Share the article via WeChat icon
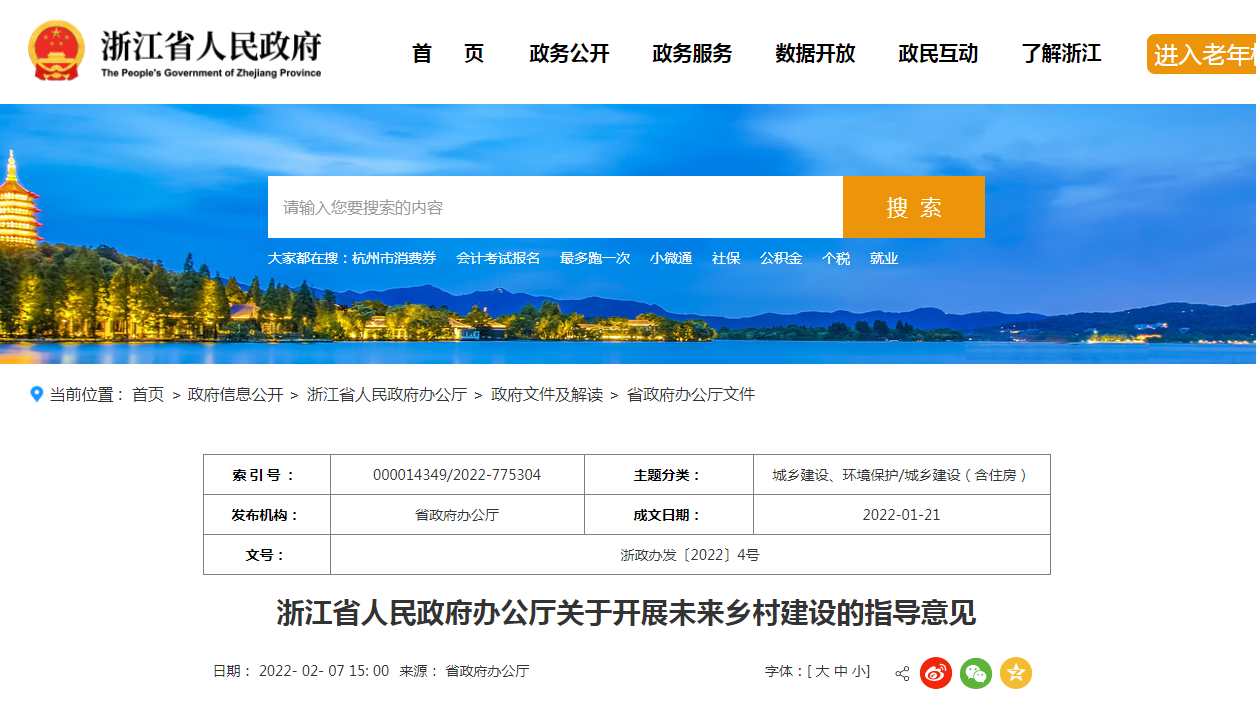The height and width of the screenshot is (713, 1256). (976, 673)
